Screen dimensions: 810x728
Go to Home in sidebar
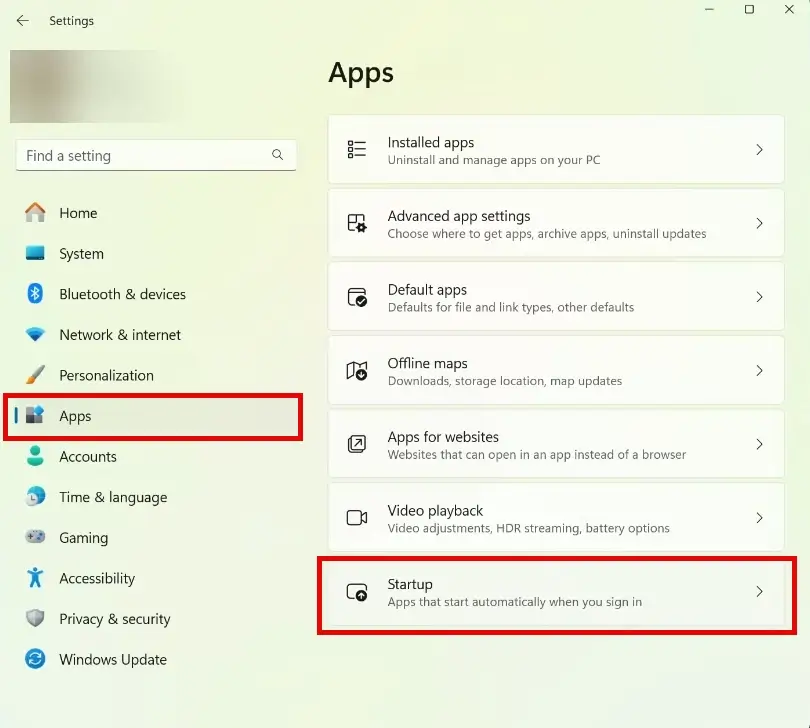(x=78, y=213)
